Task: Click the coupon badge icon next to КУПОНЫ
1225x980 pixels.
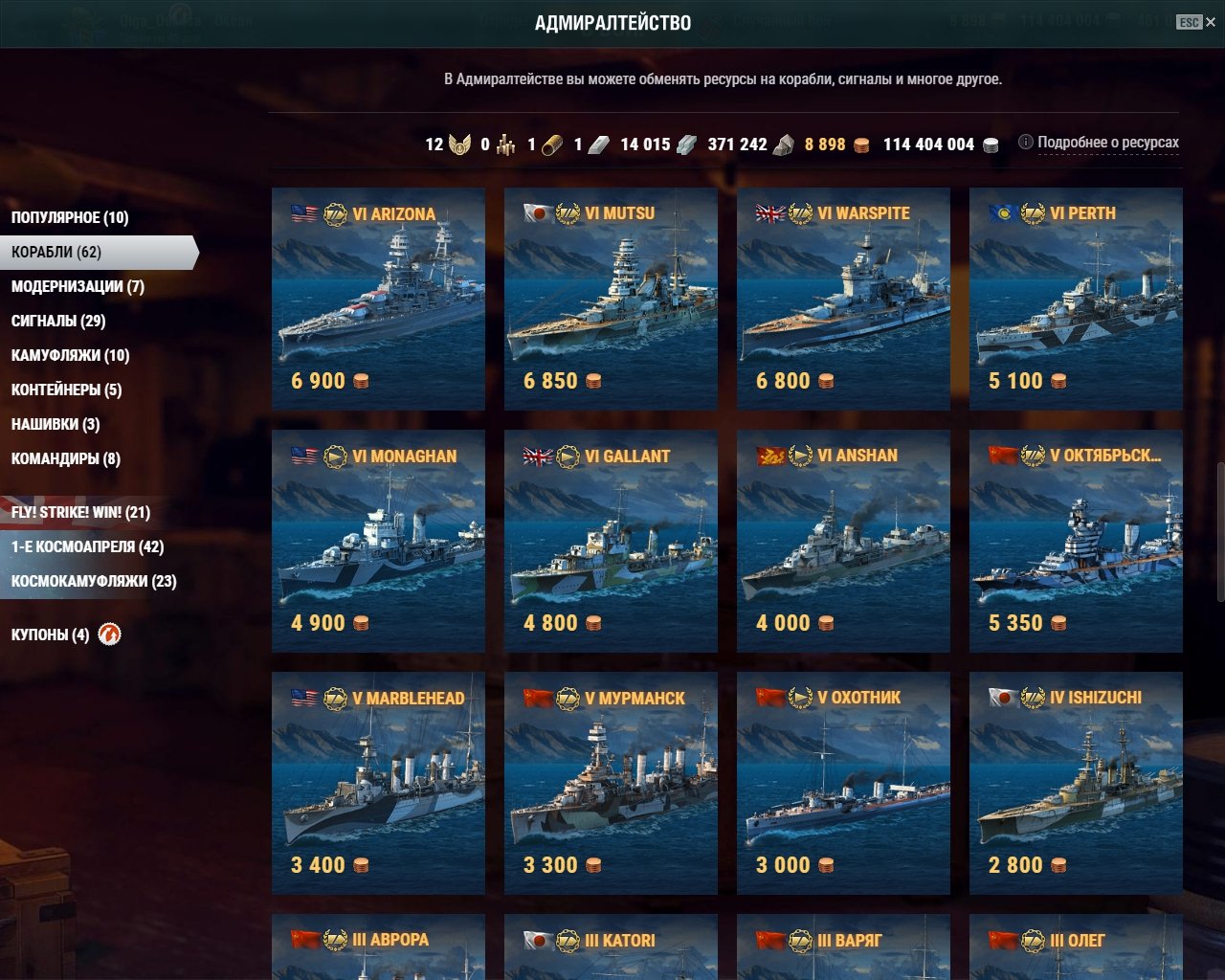Action: pos(109,634)
